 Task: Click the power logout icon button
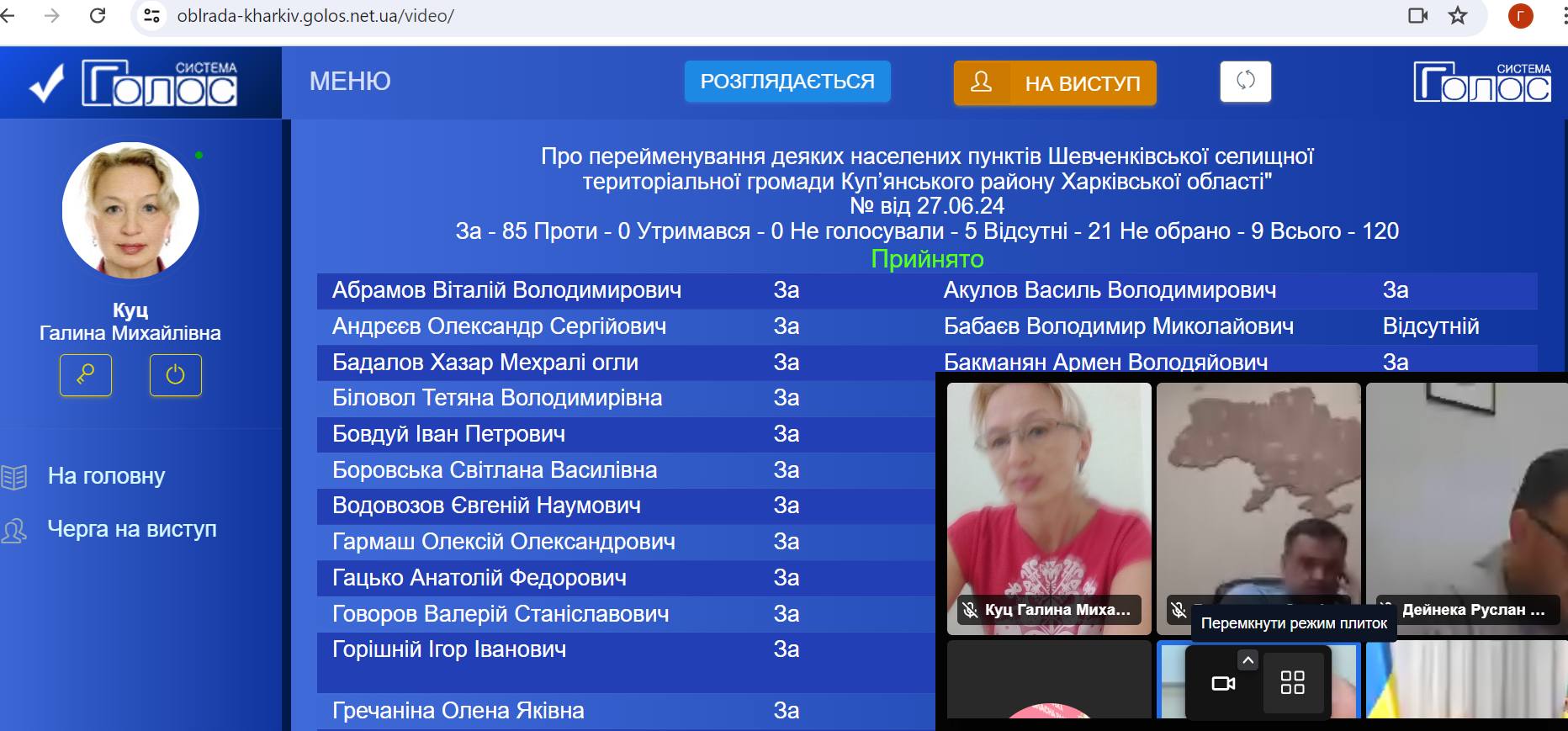[175, 375]
